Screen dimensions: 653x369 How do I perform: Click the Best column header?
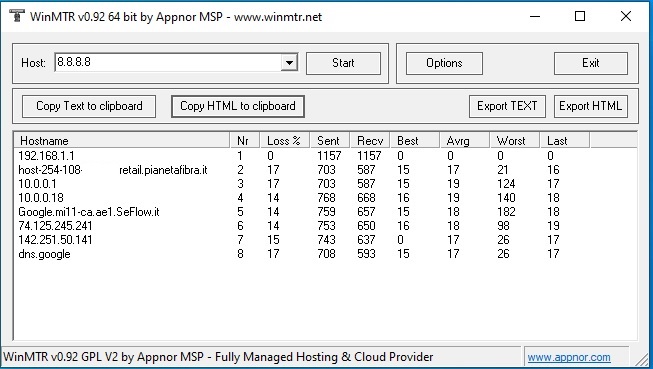(414, 141)
